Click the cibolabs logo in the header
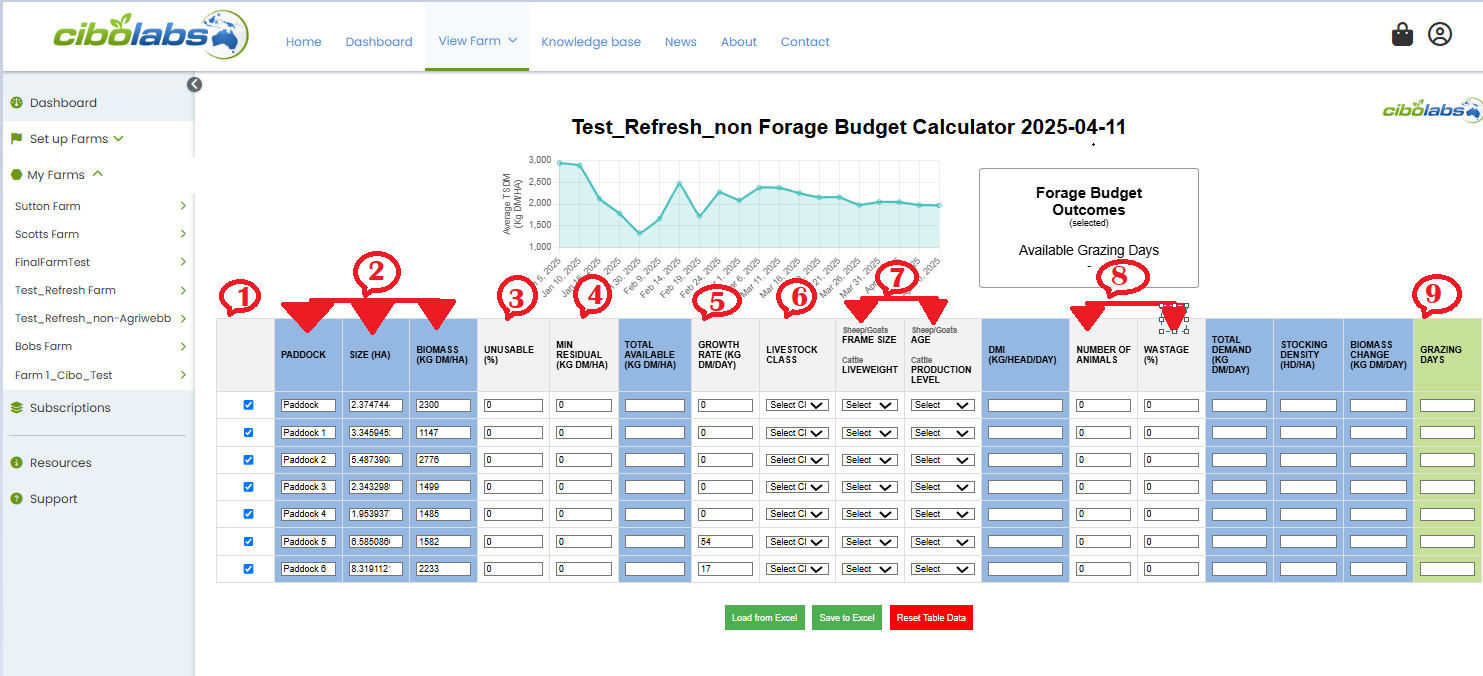This screenshot has width=1483, height=676. coord(150,33)
